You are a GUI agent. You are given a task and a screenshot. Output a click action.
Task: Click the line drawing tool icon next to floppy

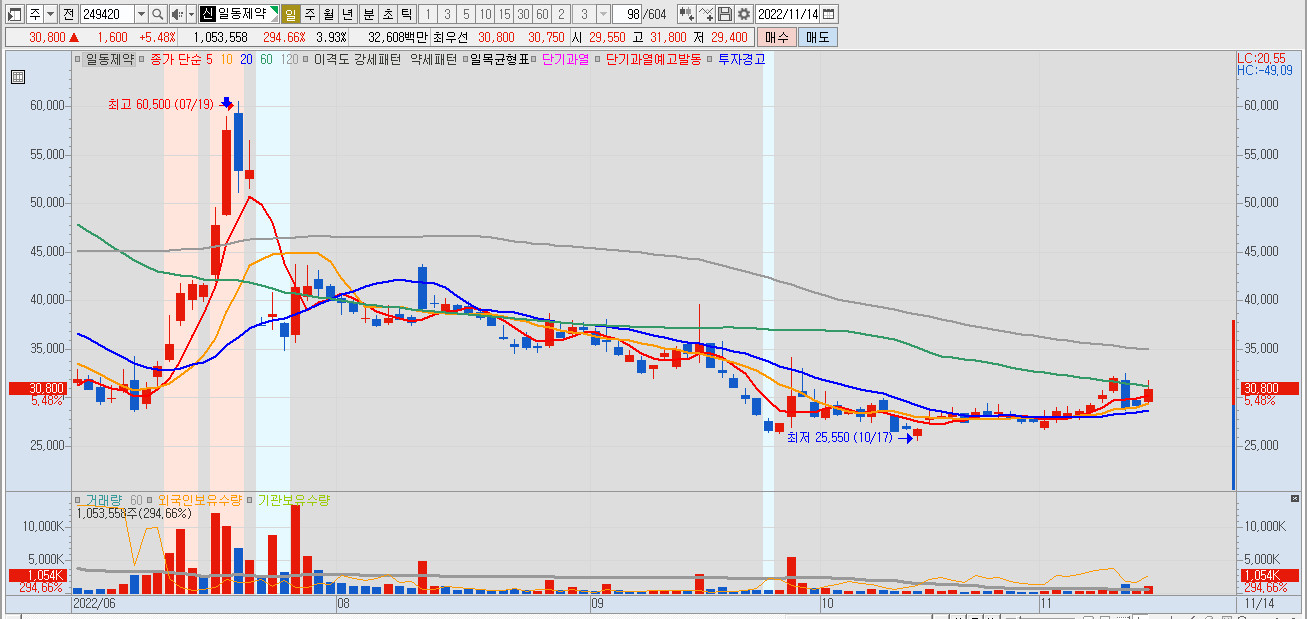pyautogui.click(x=706, y=14)
